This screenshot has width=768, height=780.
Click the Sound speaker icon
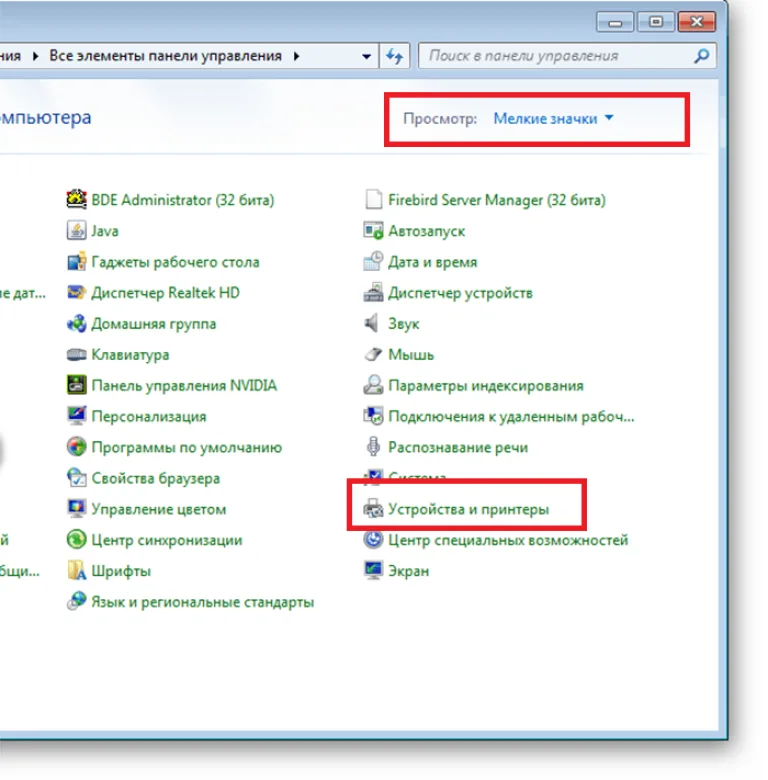[x=373, y=323]
